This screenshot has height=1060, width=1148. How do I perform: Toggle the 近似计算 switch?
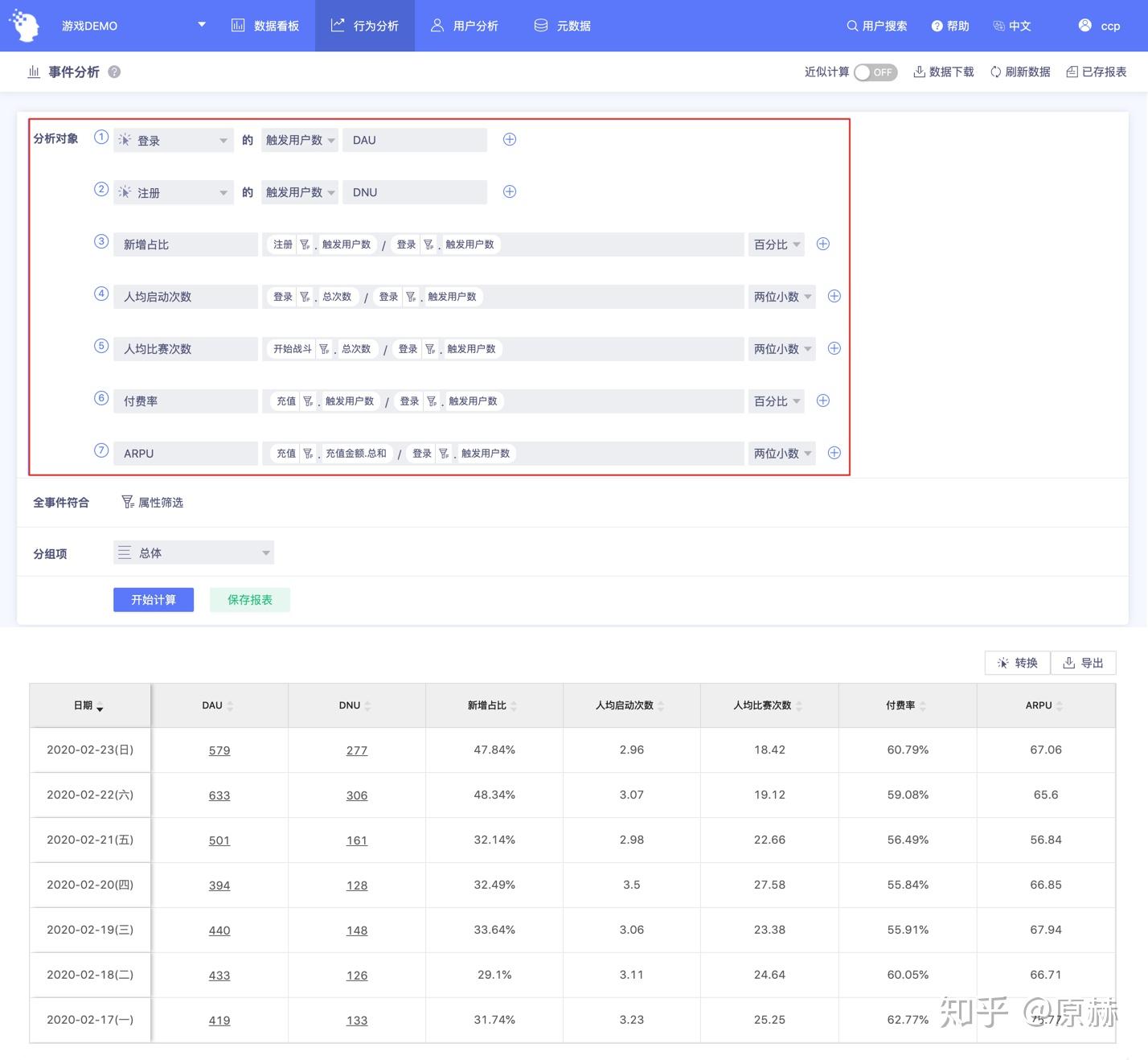point(875,72)
